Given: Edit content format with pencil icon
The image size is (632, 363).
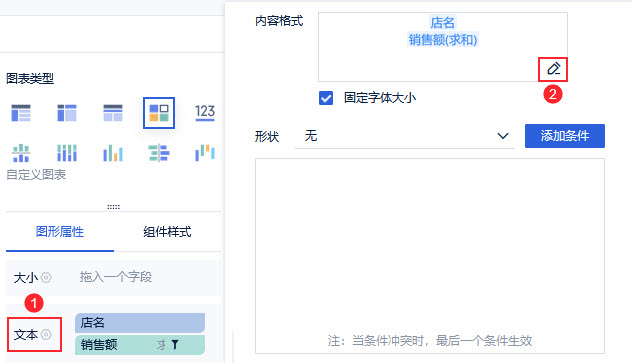Looking at the screenshot, I should coord(553,69).
